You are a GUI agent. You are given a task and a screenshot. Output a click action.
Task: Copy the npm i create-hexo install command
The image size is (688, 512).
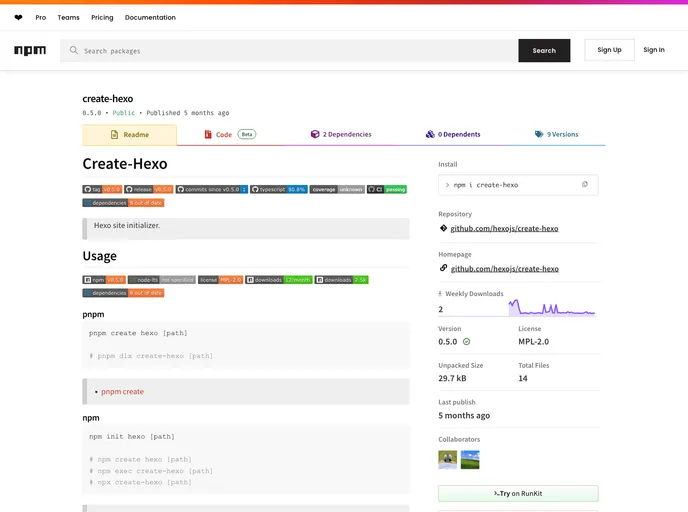(584, 185)
